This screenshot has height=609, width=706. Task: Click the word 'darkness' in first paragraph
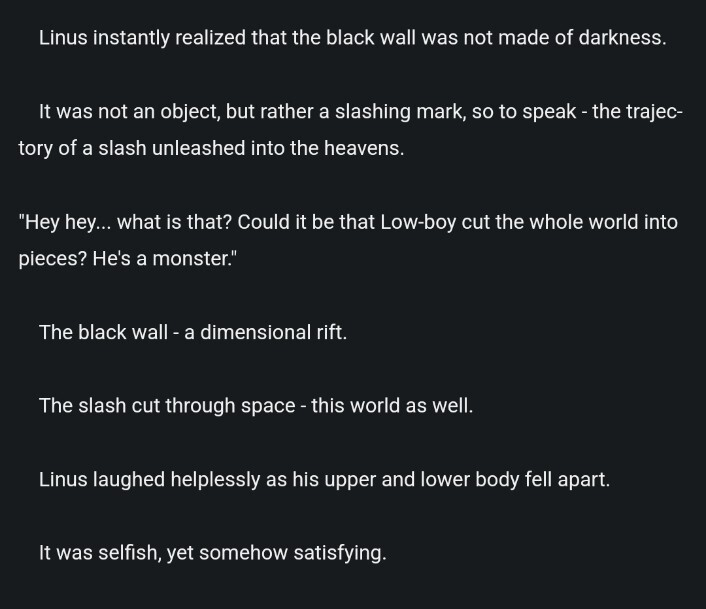[622, 38]
